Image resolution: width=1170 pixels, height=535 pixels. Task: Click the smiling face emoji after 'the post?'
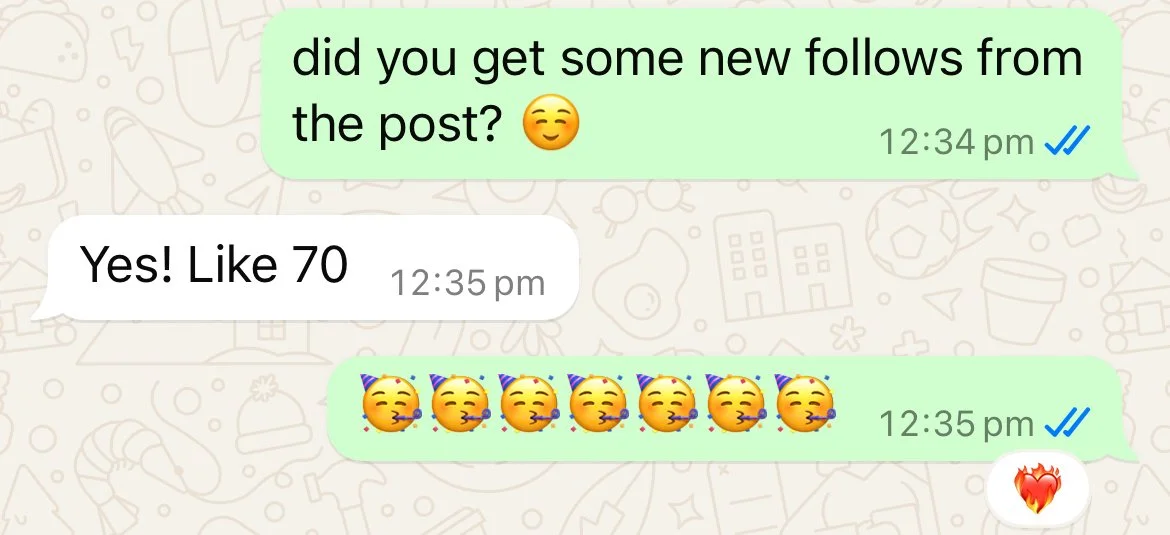550,125
